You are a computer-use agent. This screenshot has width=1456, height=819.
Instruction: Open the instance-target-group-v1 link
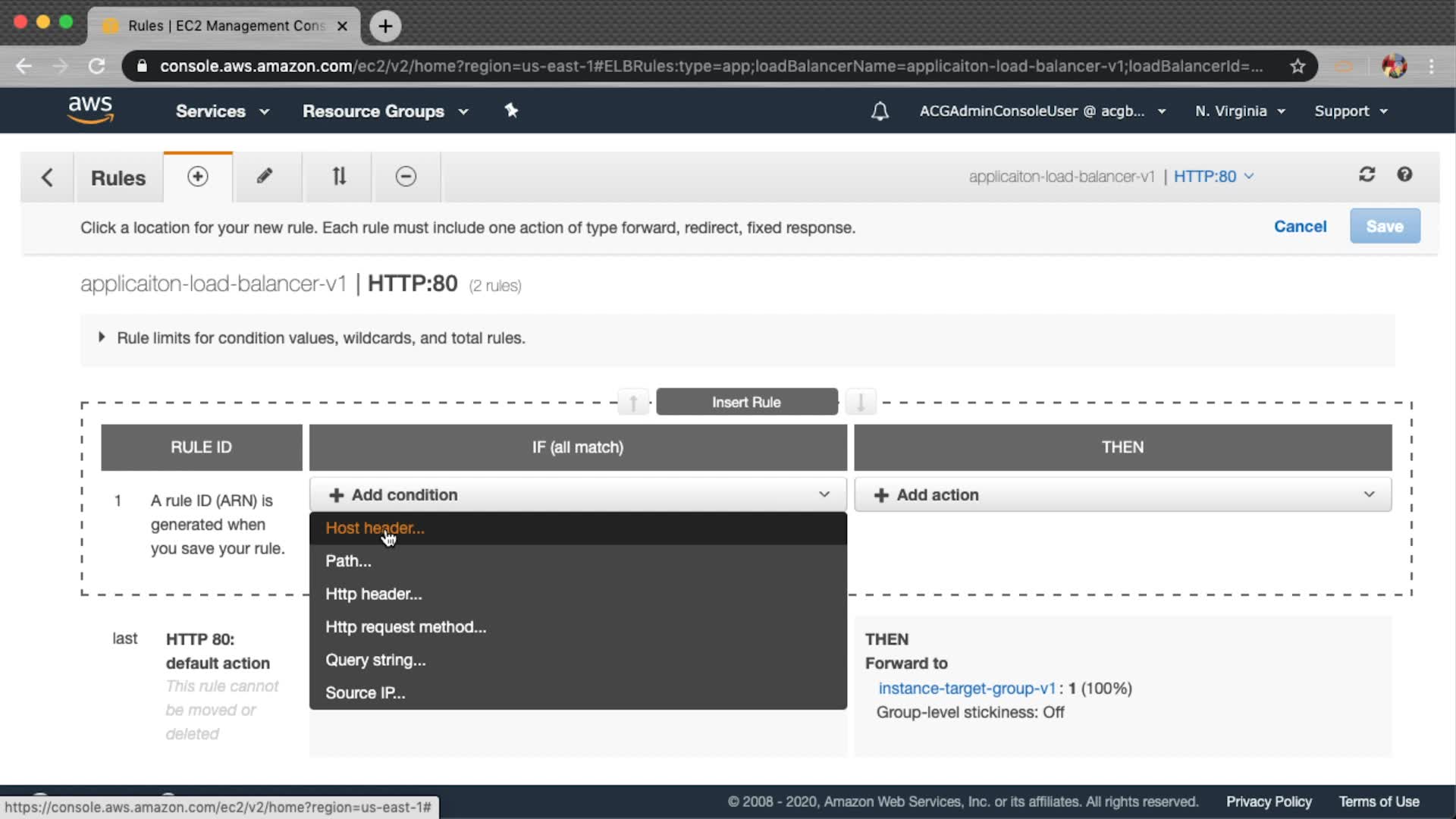click(966, 689)
